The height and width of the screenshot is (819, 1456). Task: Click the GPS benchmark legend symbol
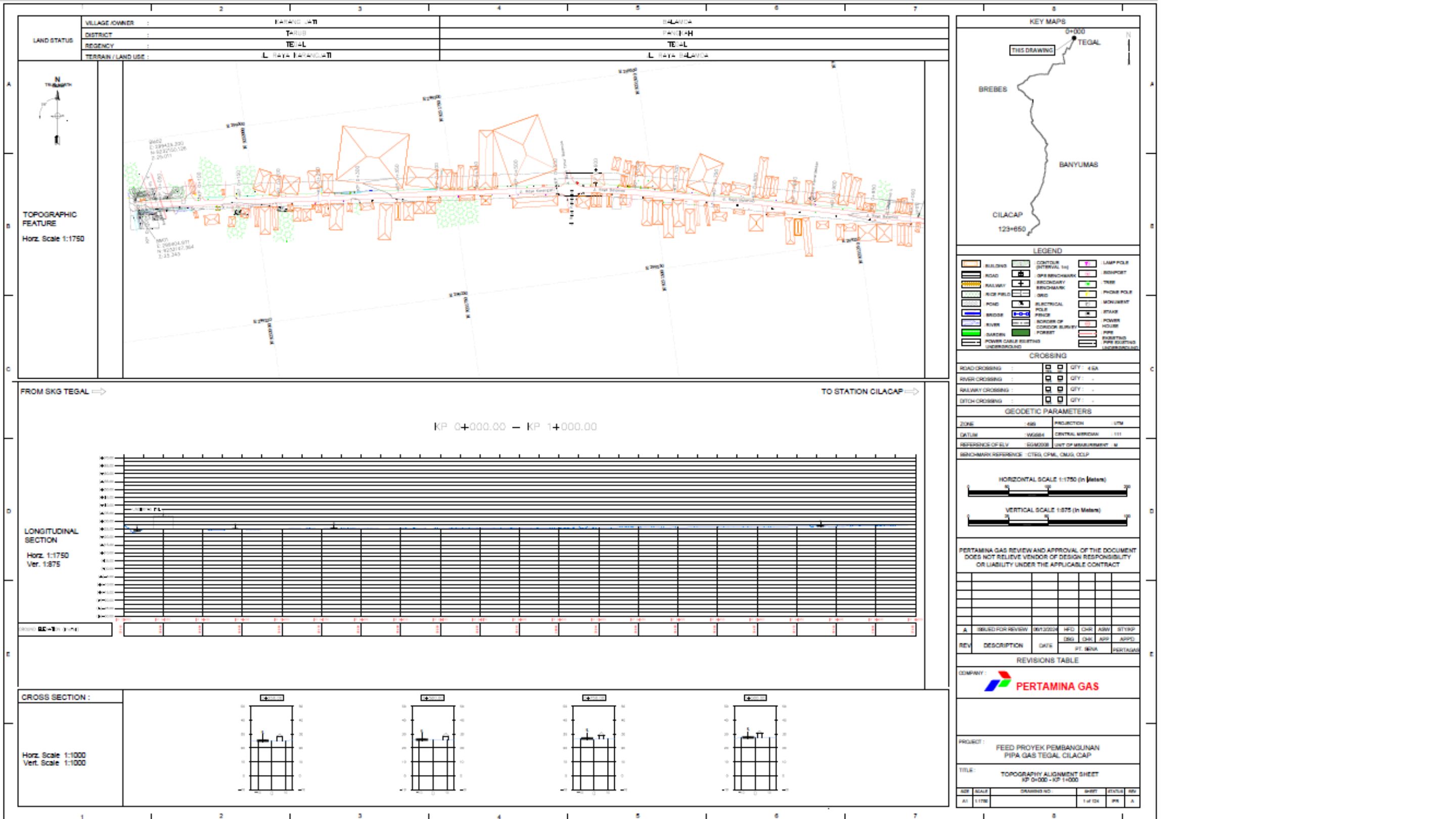(x=1020, y=274)
